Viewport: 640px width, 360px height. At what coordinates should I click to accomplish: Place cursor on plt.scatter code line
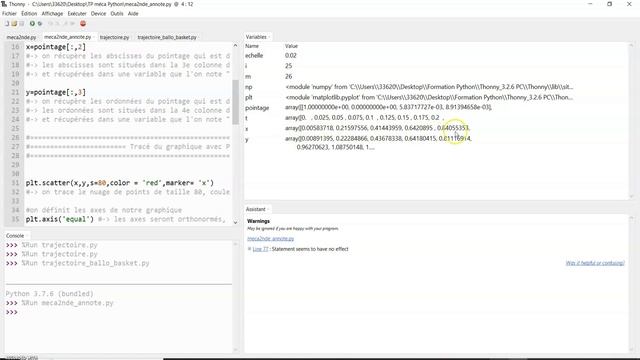(x=120, y=183)
